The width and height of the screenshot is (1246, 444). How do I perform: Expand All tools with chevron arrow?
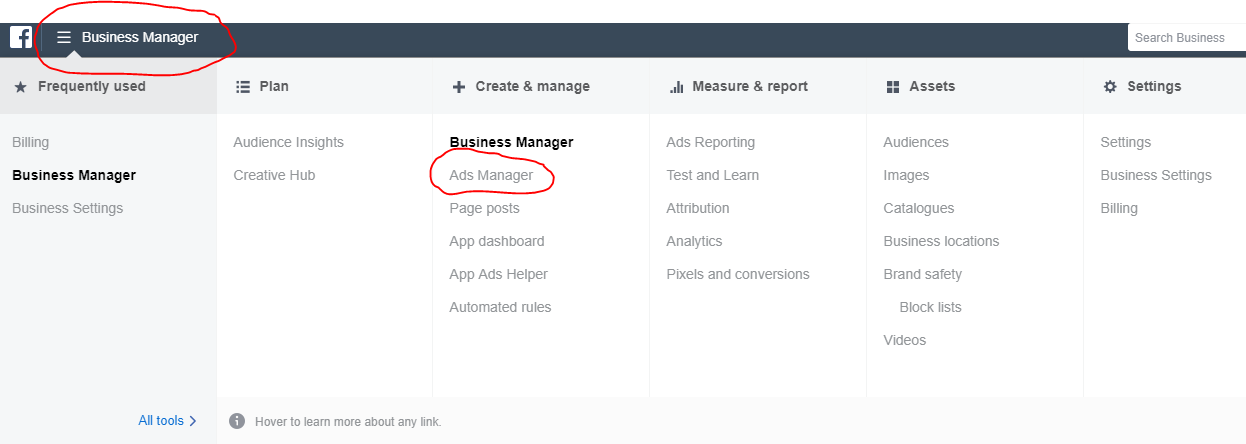point(167,421)
